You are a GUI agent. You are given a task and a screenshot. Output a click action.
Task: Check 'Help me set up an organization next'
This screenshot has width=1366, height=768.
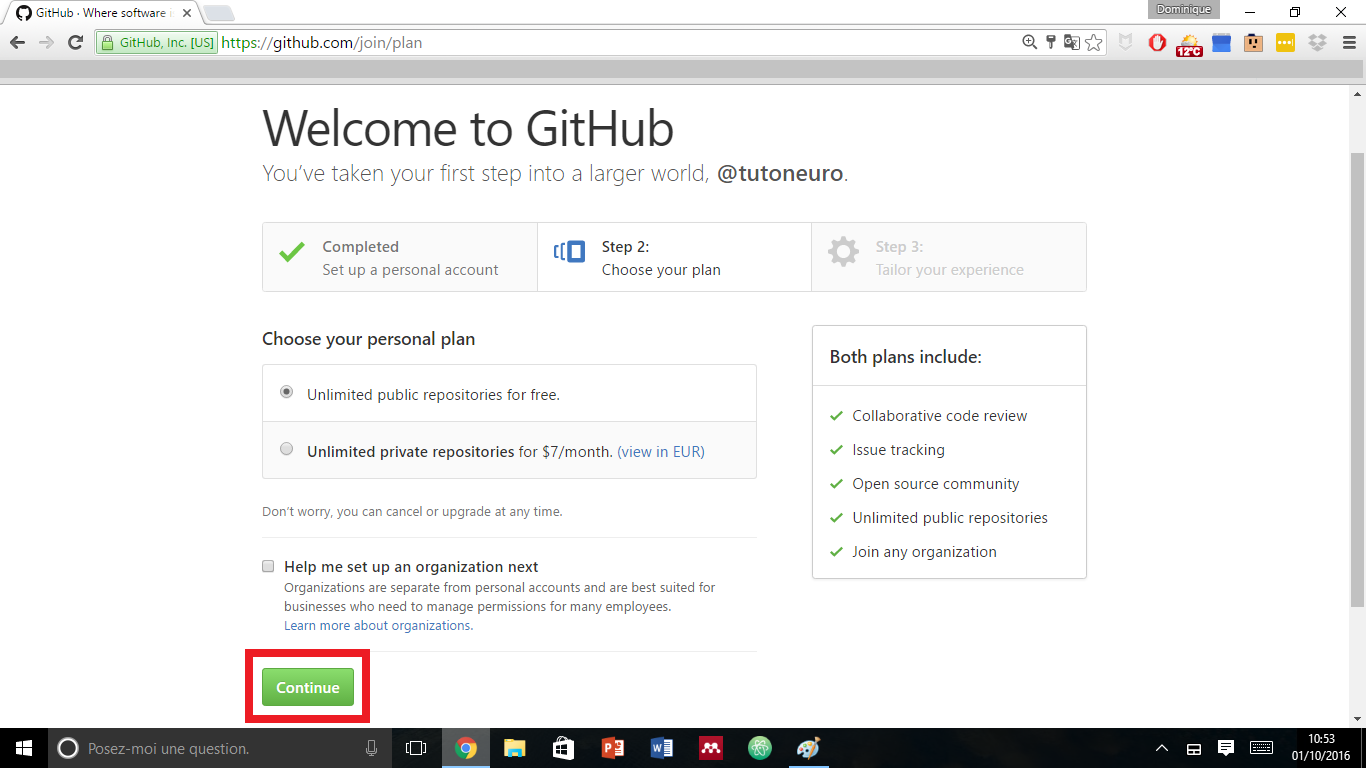[268, 566]
